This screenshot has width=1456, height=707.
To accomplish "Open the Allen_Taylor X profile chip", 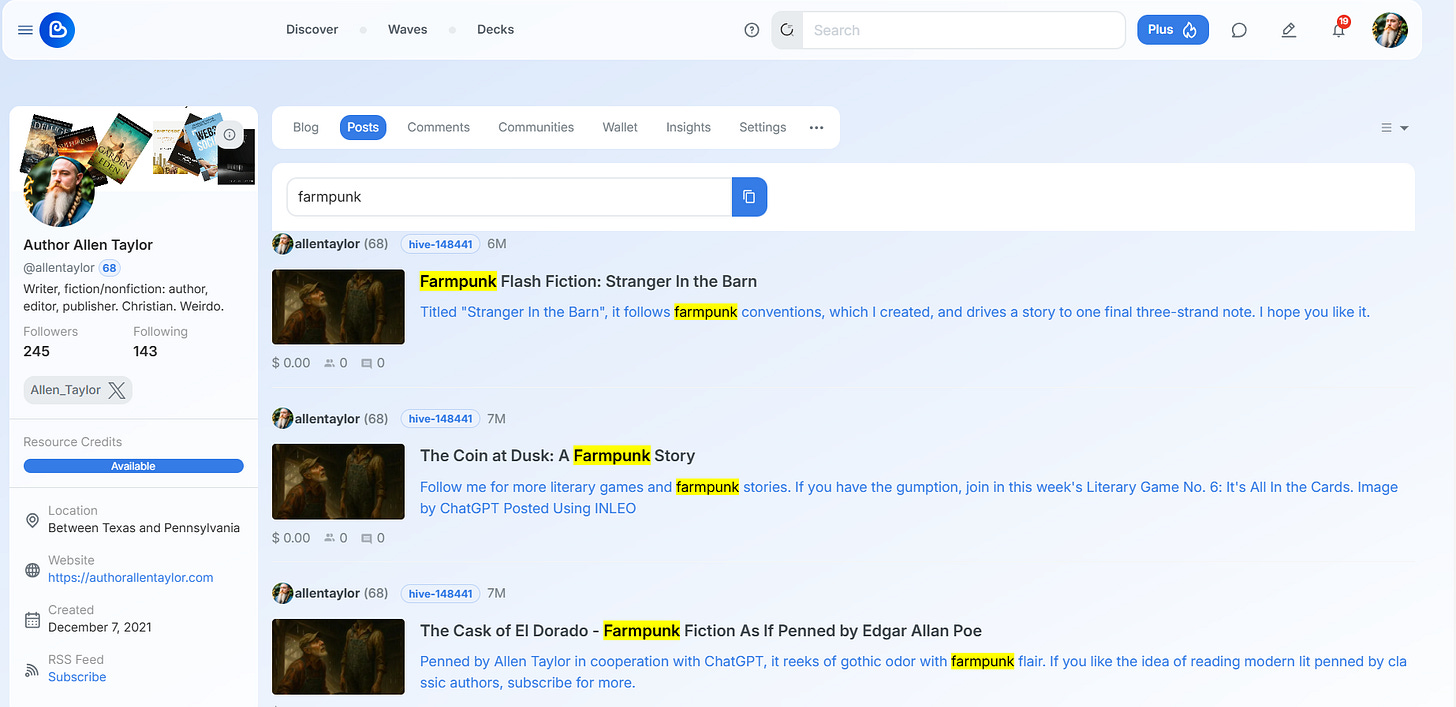I will (78, 390).
